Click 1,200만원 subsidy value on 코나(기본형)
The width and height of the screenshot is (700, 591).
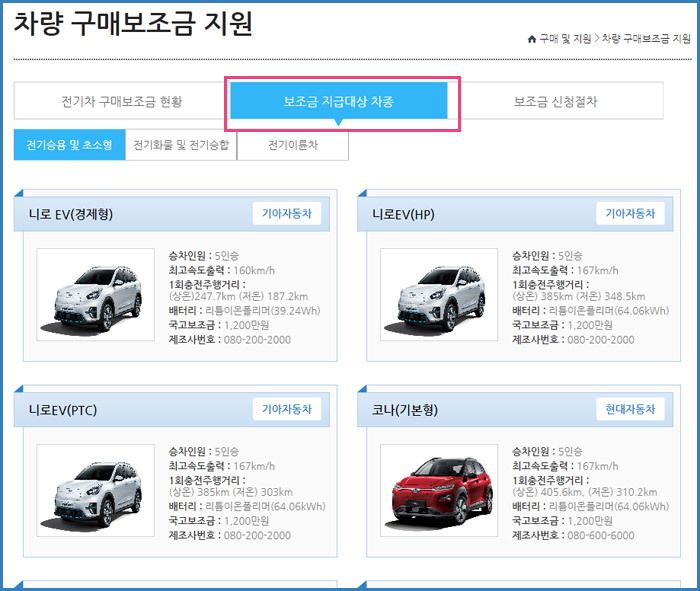pyautogui.click(x=590, y=521)
